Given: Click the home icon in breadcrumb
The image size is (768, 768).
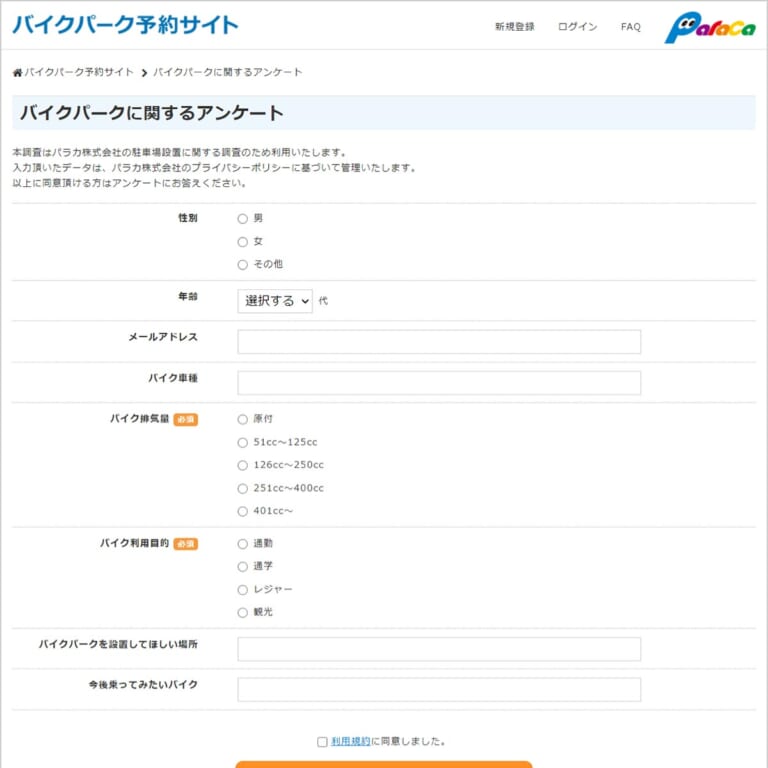Looking at the screenshot, I should 18,73.
